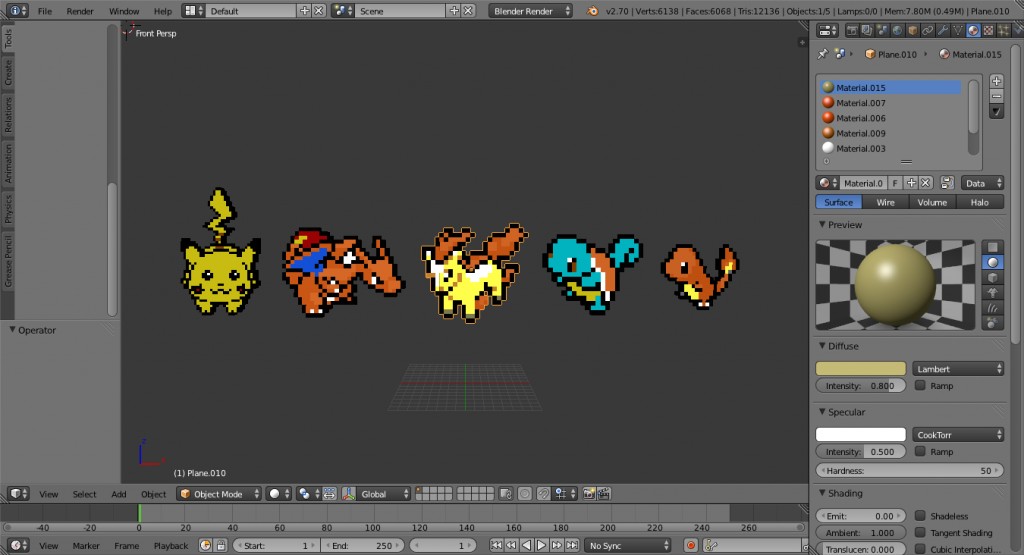
Task: Open the Lambert diffuse shader dropdown
Action: coord(958,369)
